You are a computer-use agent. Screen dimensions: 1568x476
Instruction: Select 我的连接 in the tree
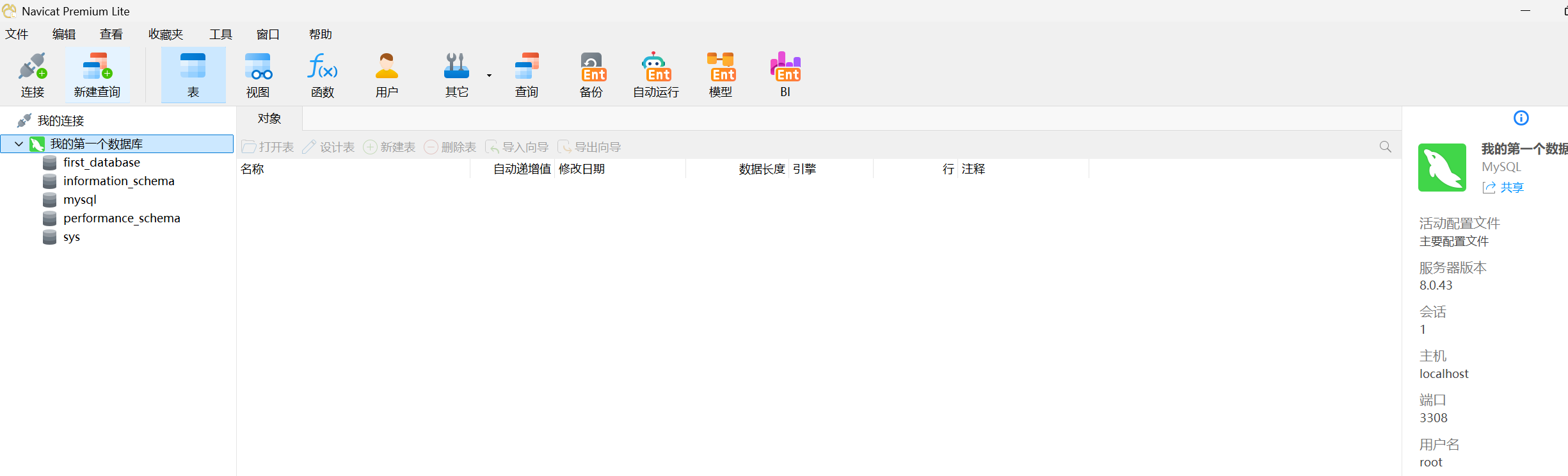[61, 120]
